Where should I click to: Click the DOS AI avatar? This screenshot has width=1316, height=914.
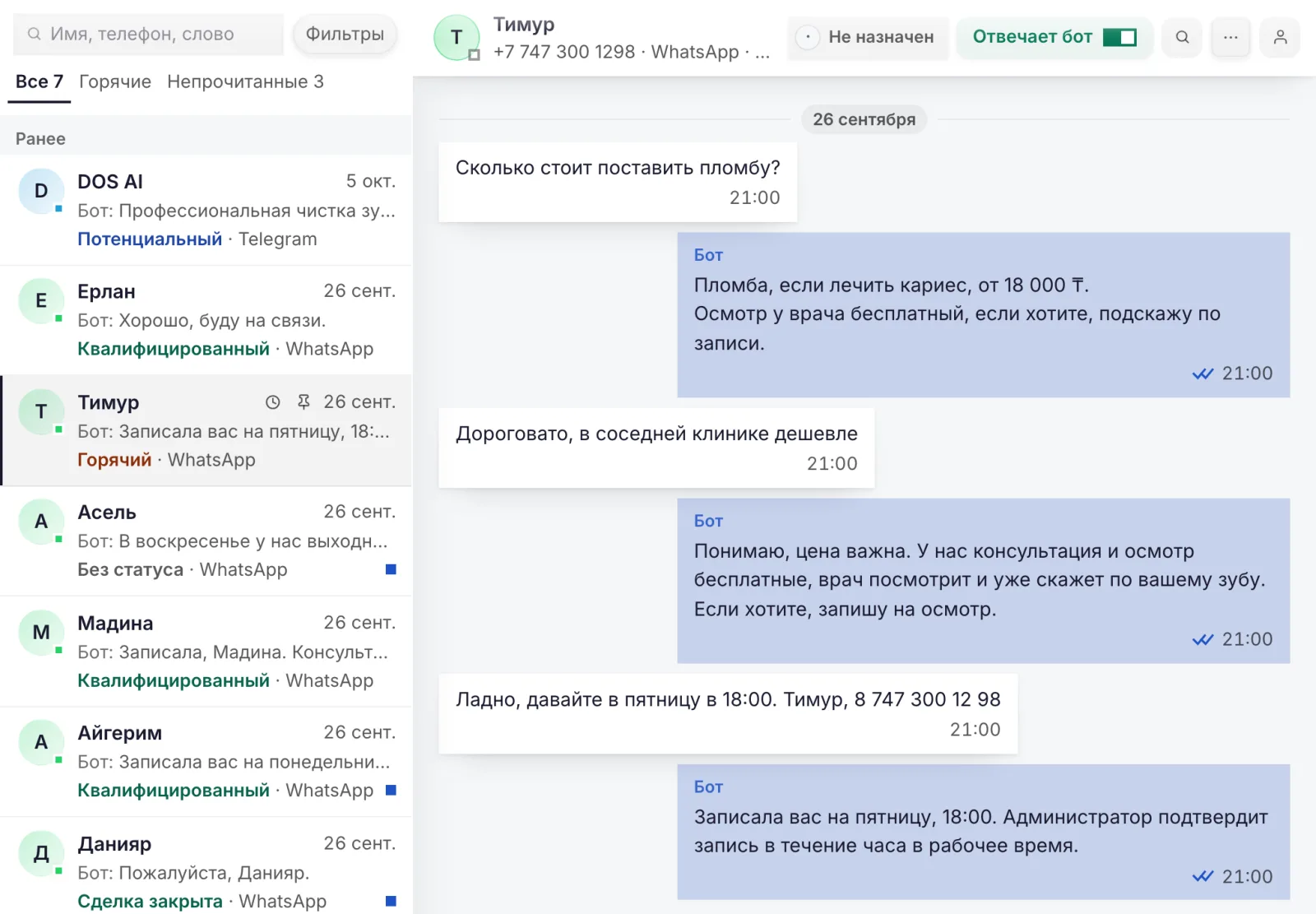click(x=41, y=191)
